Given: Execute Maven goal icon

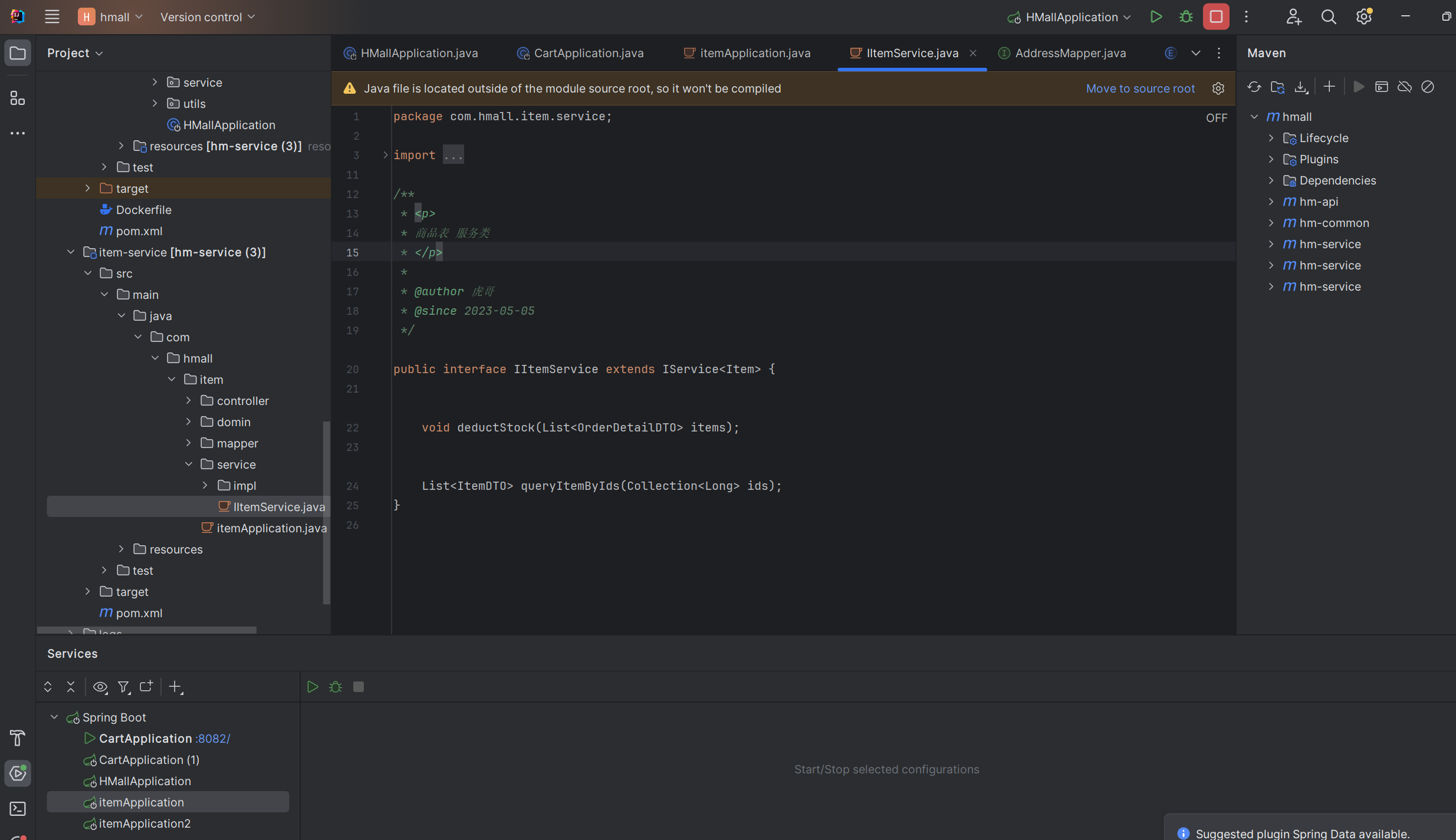Looking at the screenshot, I should tap(1382, 87).
